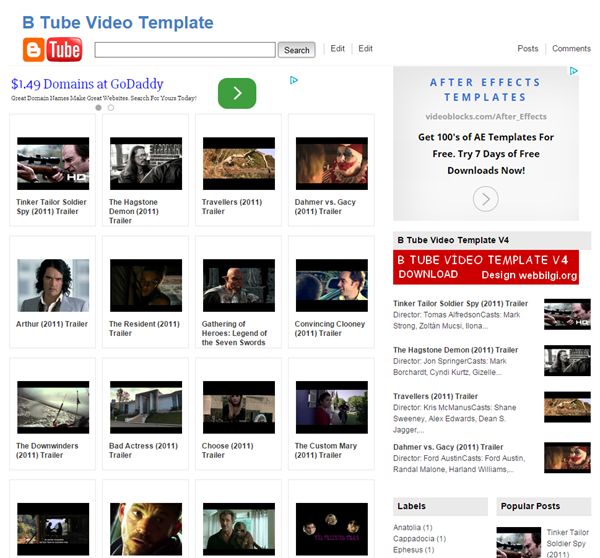The height and width of the screenshot is (558, 600).
Task: Click Dahmer vs. Gacy (2011) Trailer grid title
Action: (325, 207)
